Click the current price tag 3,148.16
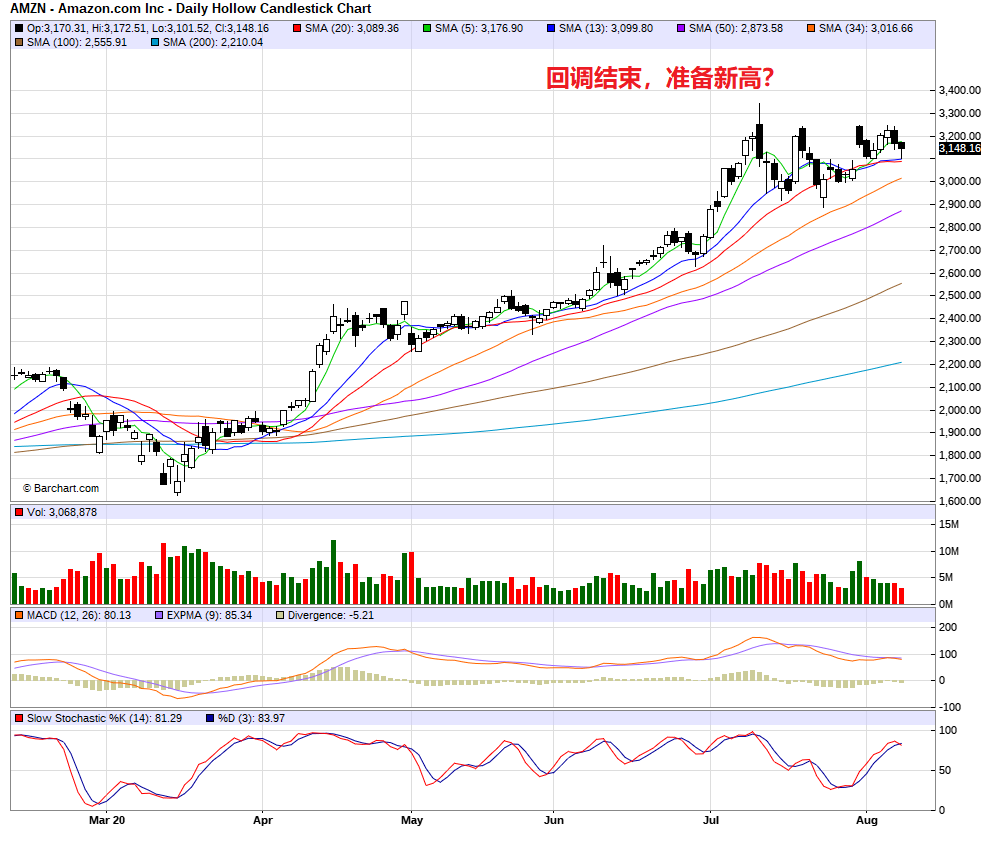Screen dimensions: 985x851 click(959, 148)
